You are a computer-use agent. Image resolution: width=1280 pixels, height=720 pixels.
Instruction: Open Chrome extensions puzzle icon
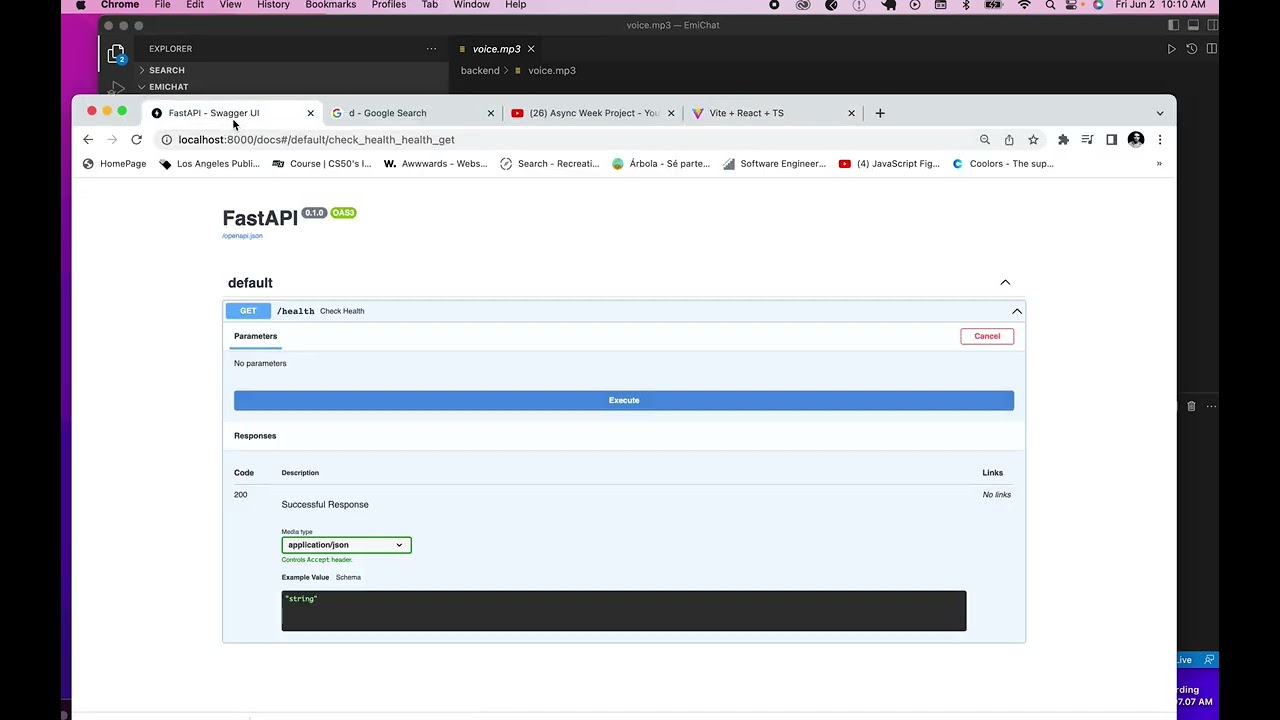click(1063, 140)
